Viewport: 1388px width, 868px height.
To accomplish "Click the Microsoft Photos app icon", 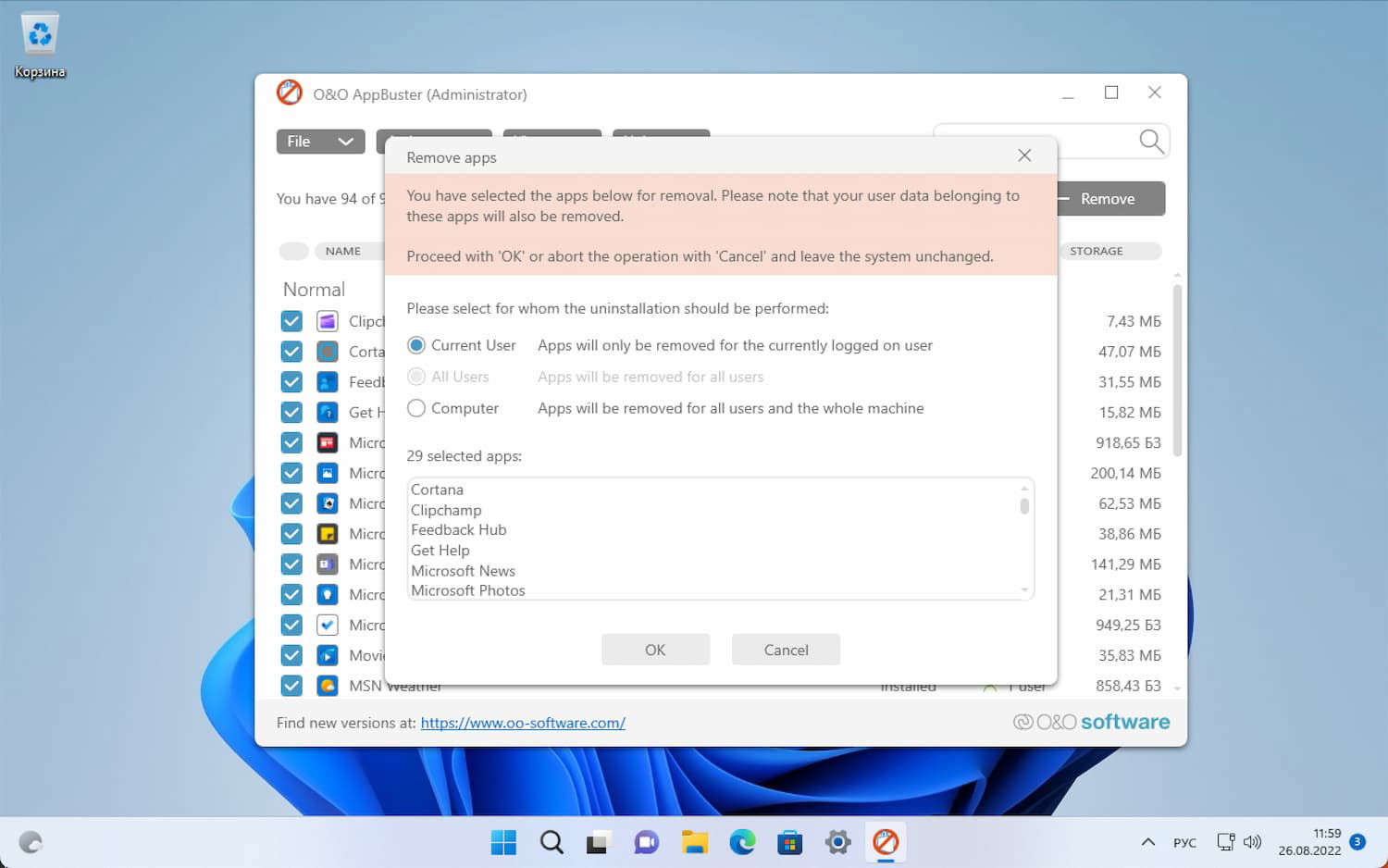I will pyautogui.click(x=328, y=473).
